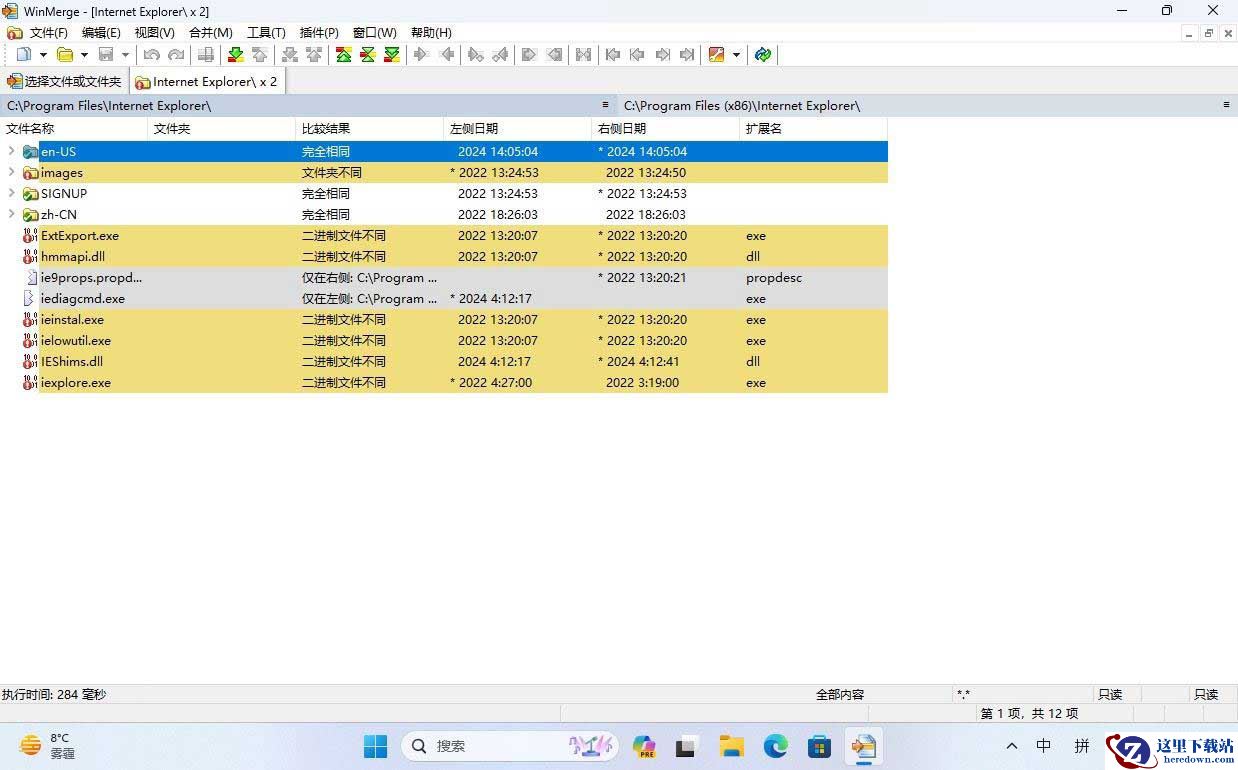The height and width of the screenshot is (770, 1238).
Task: Click the Undo toolbar icon
Action: tap(152, 55)
